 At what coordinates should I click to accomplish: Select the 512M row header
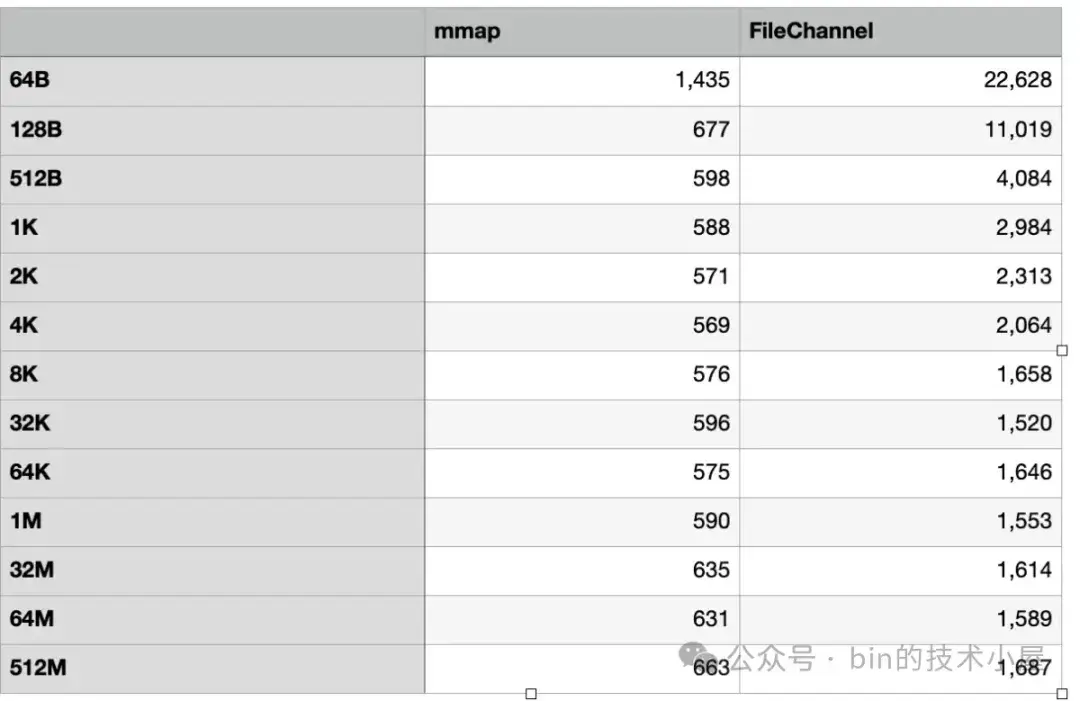38,668
